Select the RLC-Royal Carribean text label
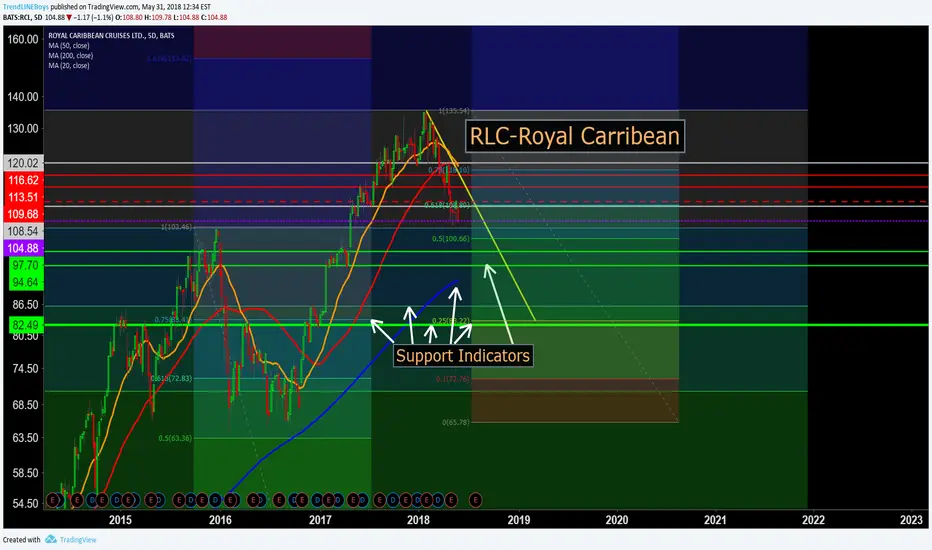 point(575,136)
